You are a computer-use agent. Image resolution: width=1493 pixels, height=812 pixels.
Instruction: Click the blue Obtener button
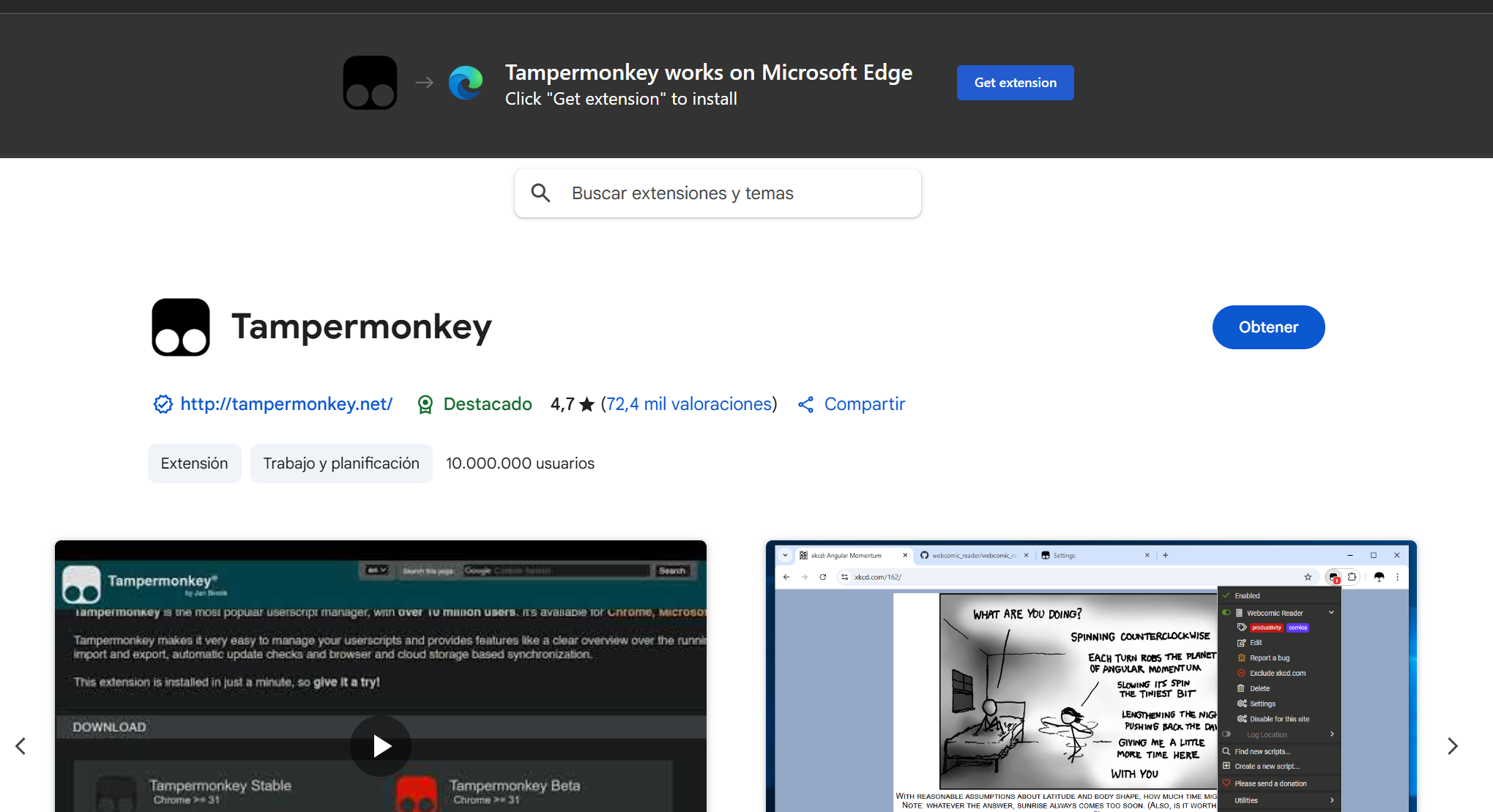tap(1268, 327)
